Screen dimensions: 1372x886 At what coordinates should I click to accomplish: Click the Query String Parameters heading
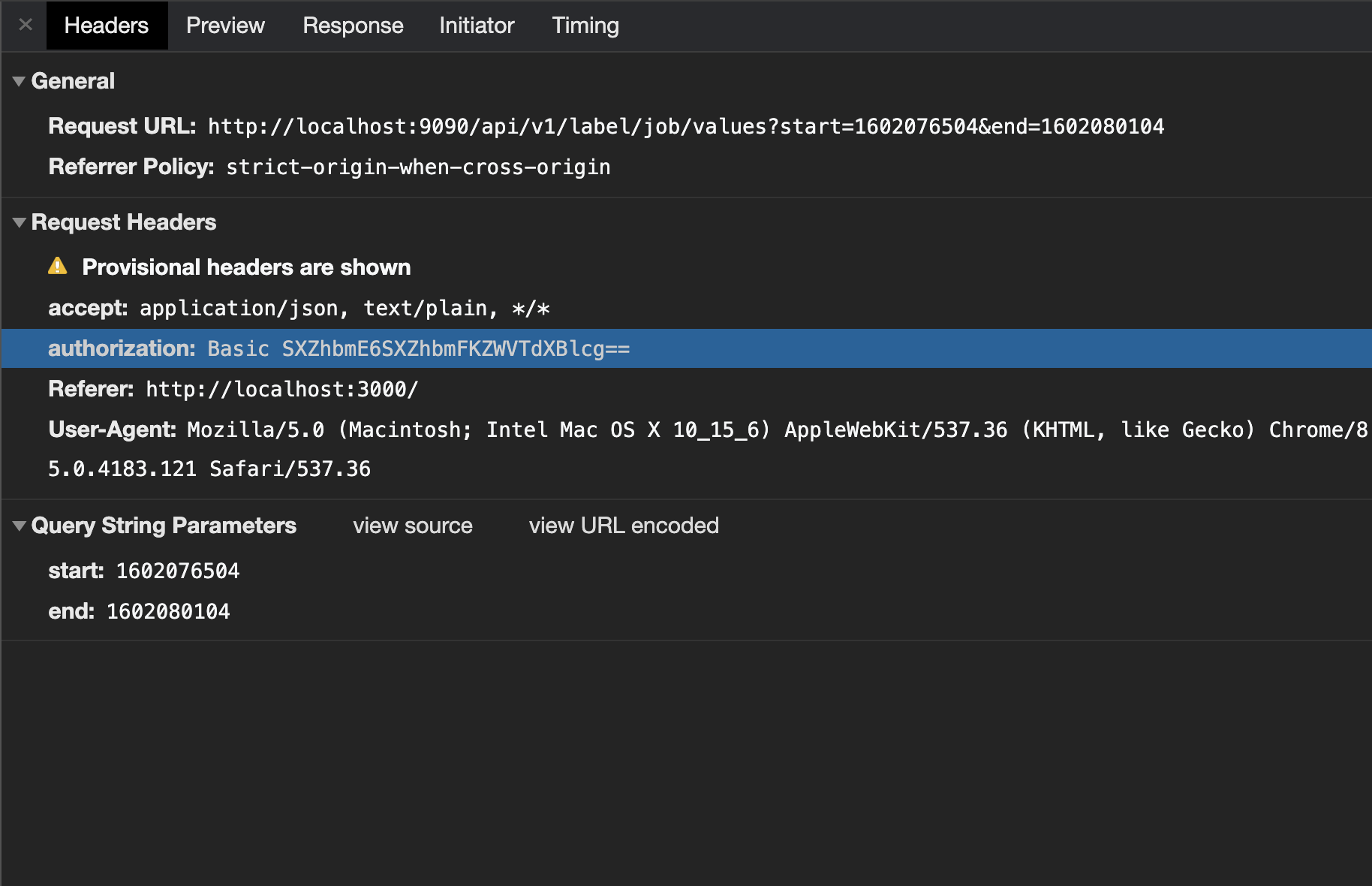(164, 526)
